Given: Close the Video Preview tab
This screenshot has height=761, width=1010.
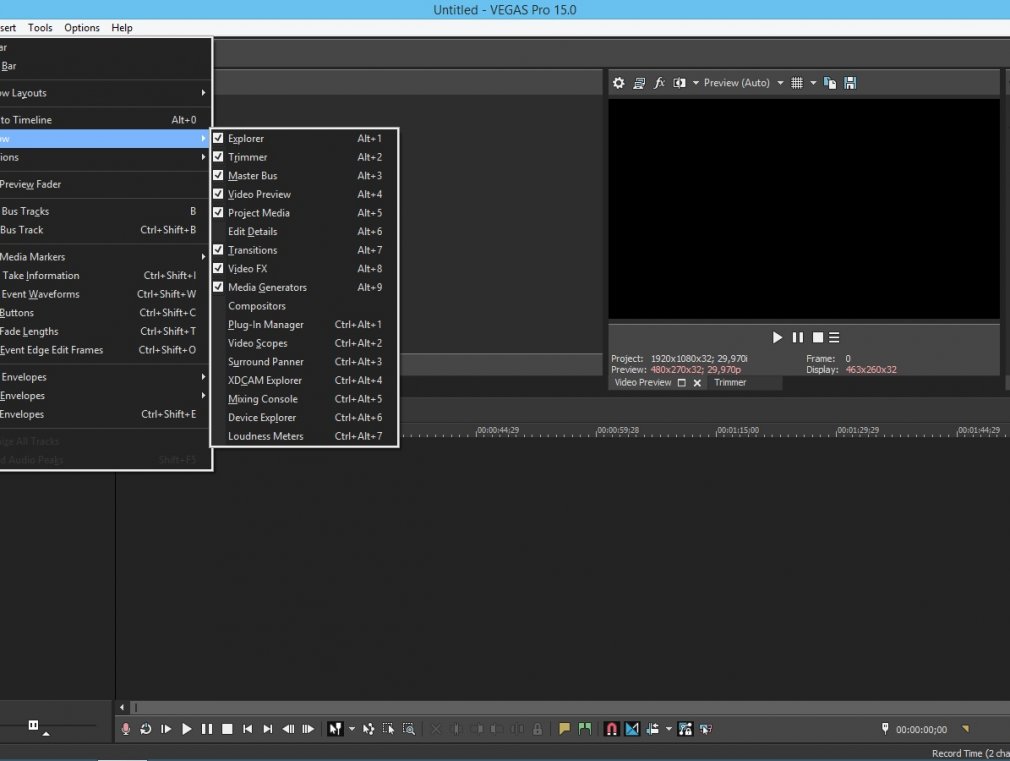Looking at the screenshot, I should [697, 383].
